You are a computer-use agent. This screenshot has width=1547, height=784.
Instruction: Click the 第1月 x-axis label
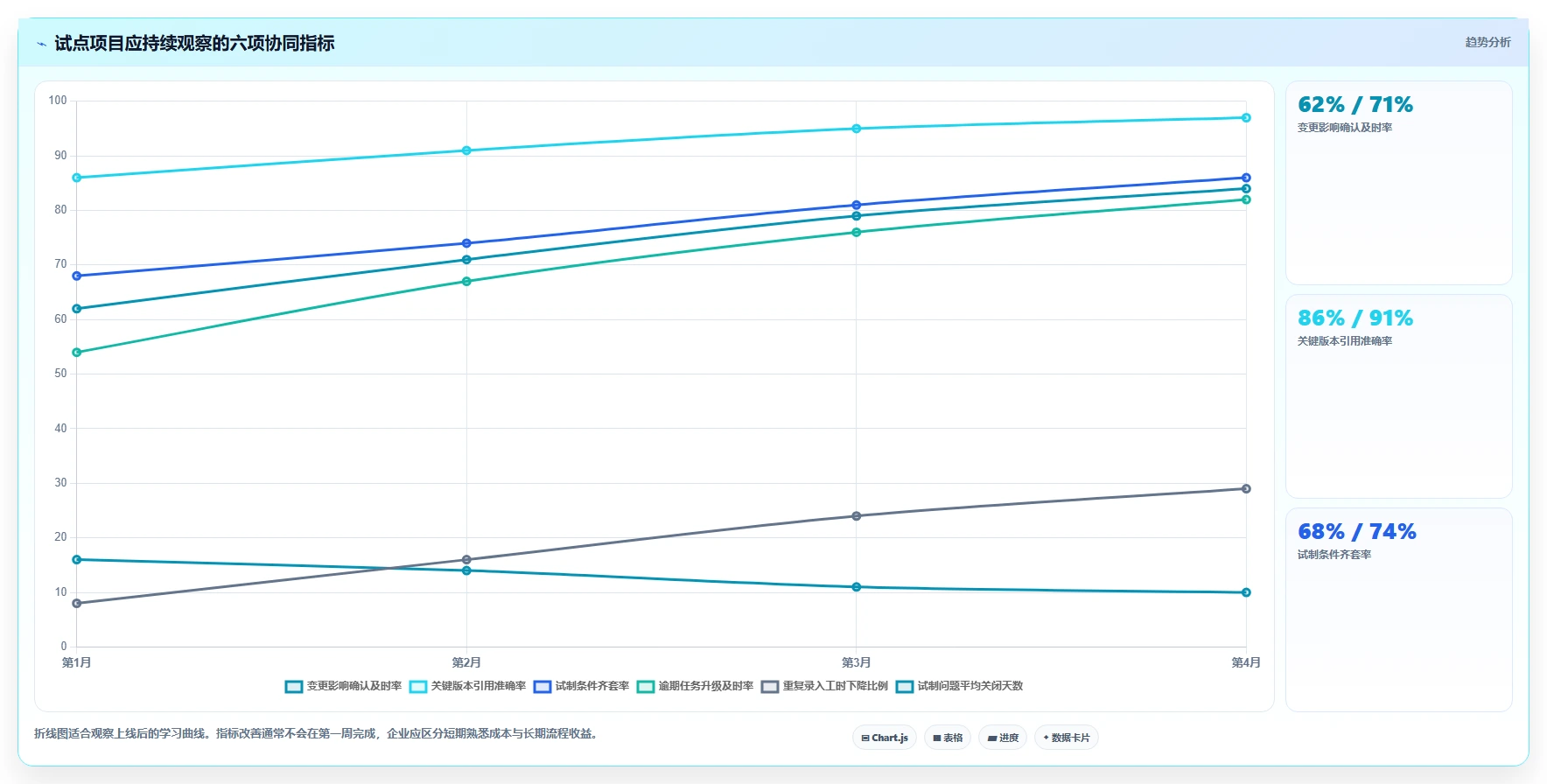pyautogui.click(x=77, y=662)
